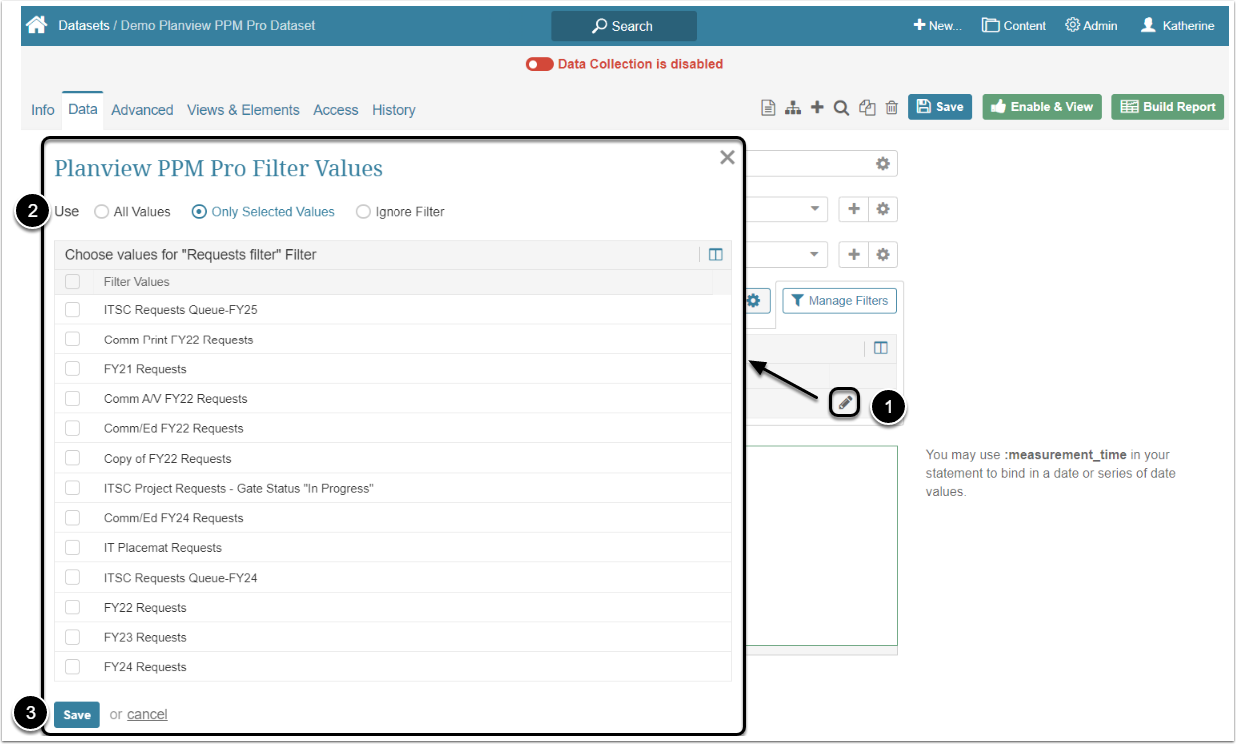Image resolution: width=1236 pixels, height=744 pixels.
Task: Click the duplicate dataset icon
Action: (x=867, y=108)
